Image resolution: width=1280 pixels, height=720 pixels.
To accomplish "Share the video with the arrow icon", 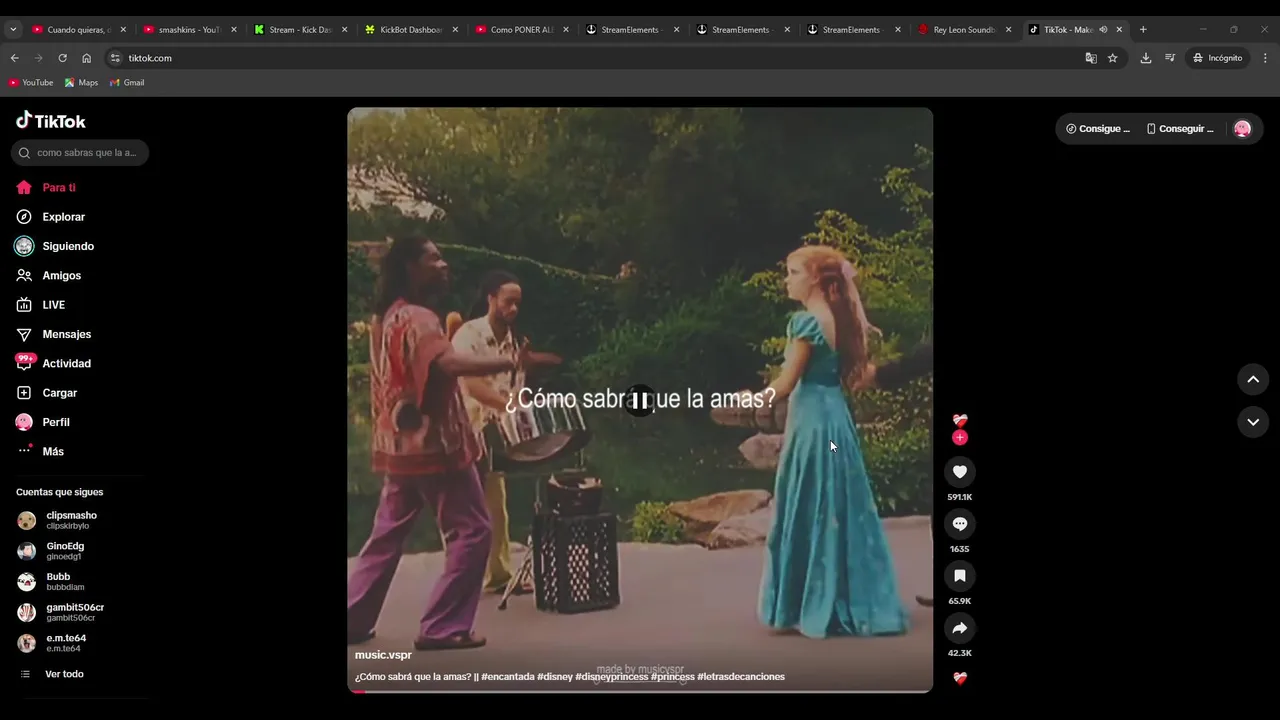I will (x=960, y=628).
